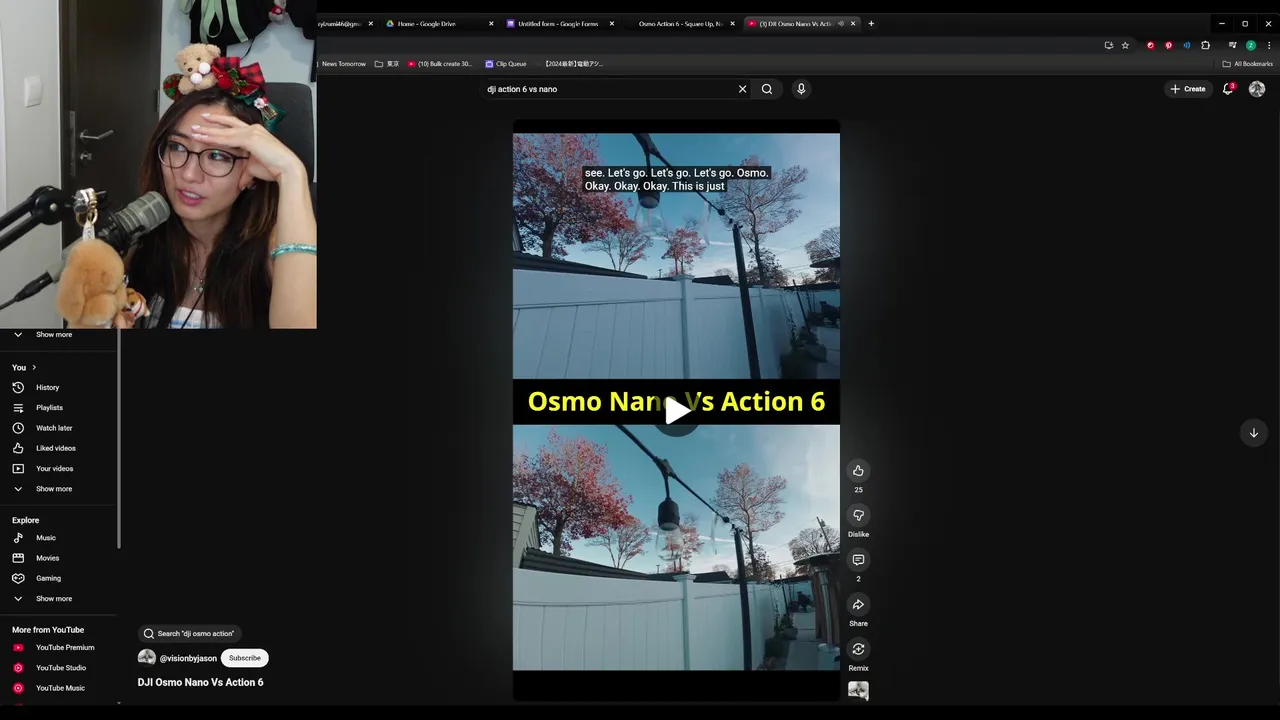This screenshot has width=1280, height=720.
Task: Open Clip Queue bookmark
Action: pyautogui.click(x=506, y=64)
